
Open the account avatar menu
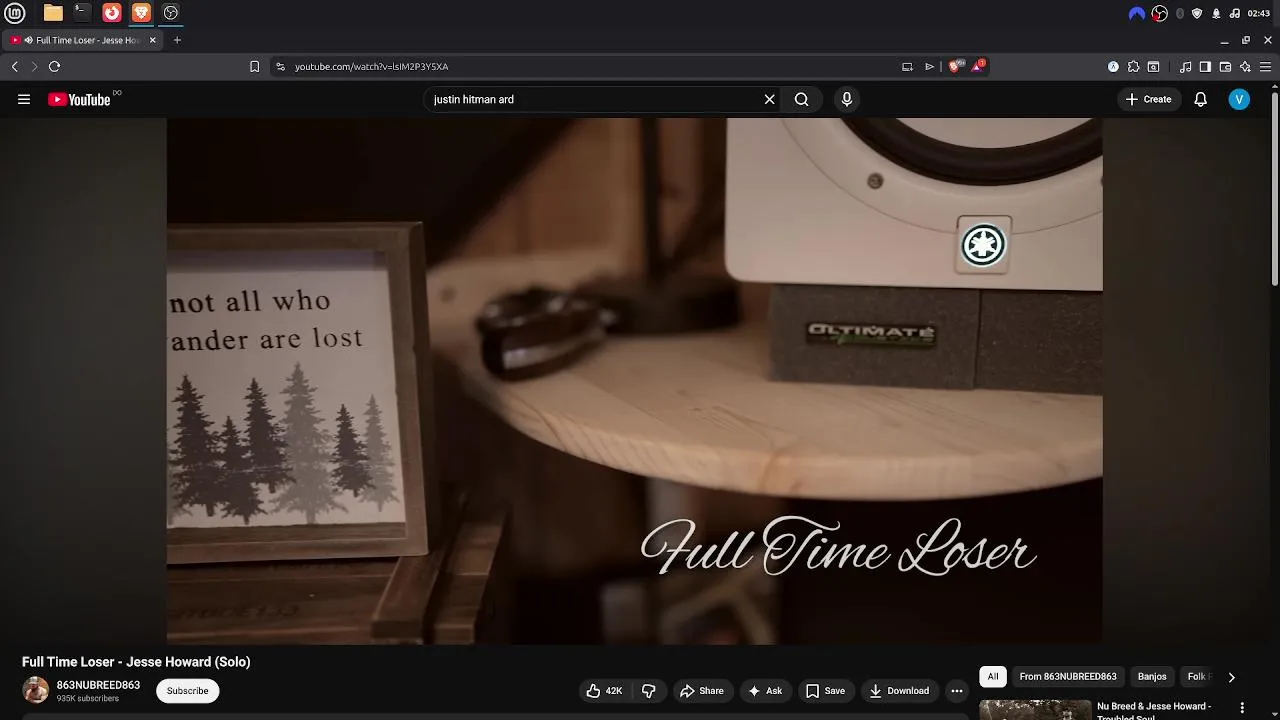pyautogui.click(x=1239, y=99)
